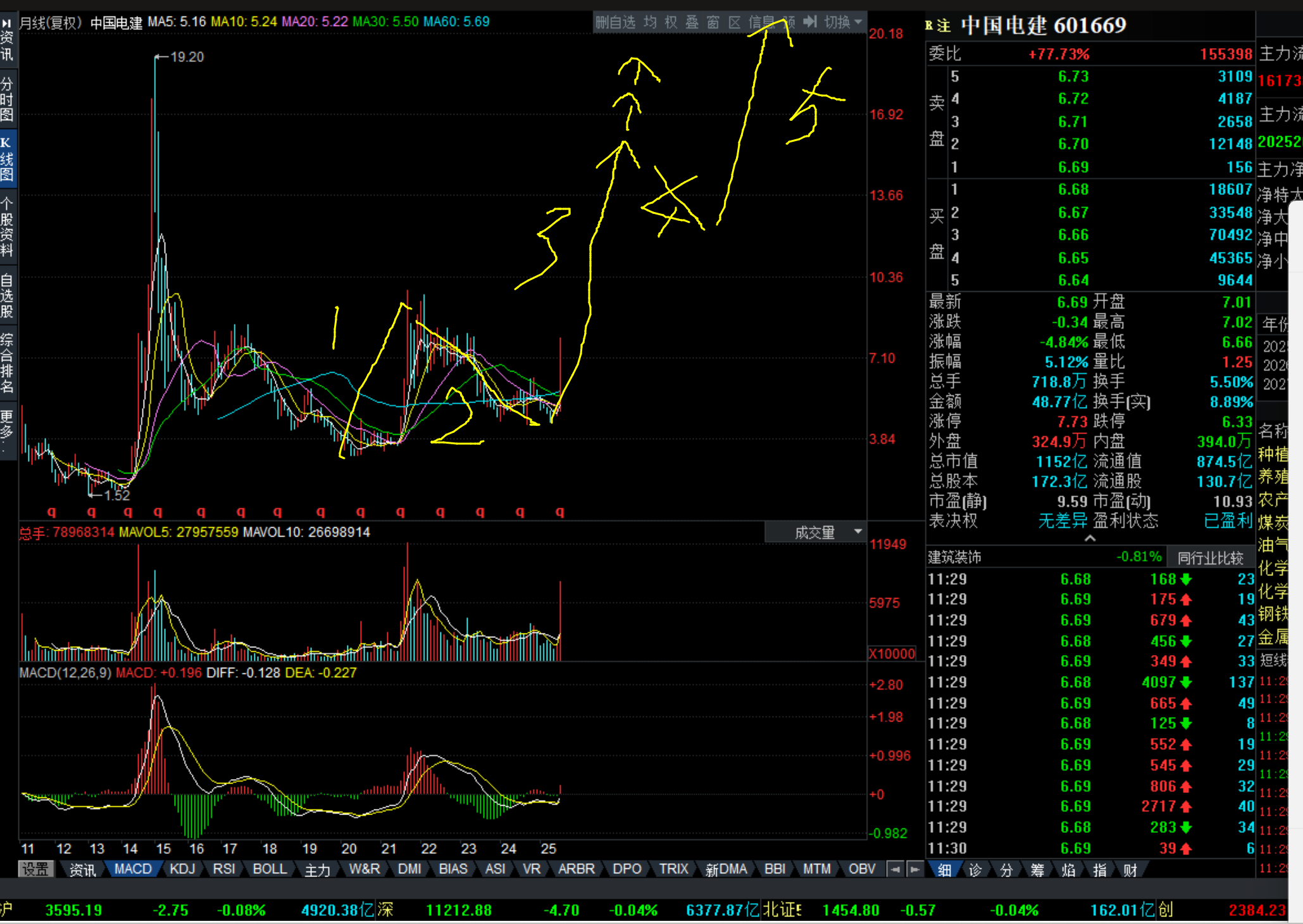Expand 更多 more options in the sidebar
Image resolution: width=1303 pixels, height=924 pixels.
click(x=7, y=432)
